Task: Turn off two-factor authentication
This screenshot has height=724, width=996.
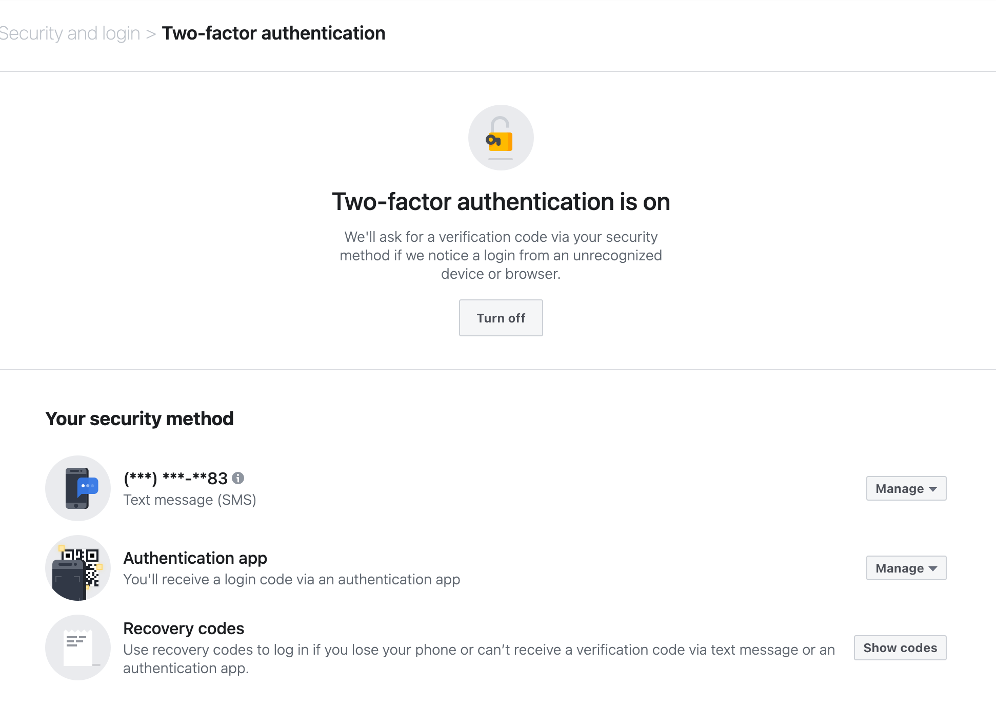Action: tap(501, 318)
